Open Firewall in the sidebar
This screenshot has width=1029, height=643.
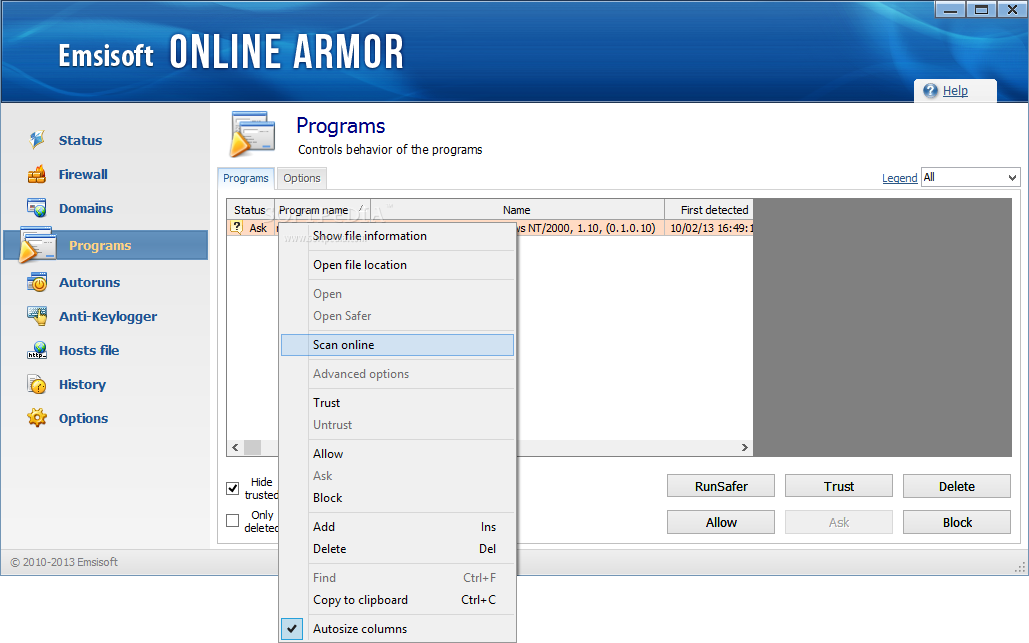(x=83, y=174)
